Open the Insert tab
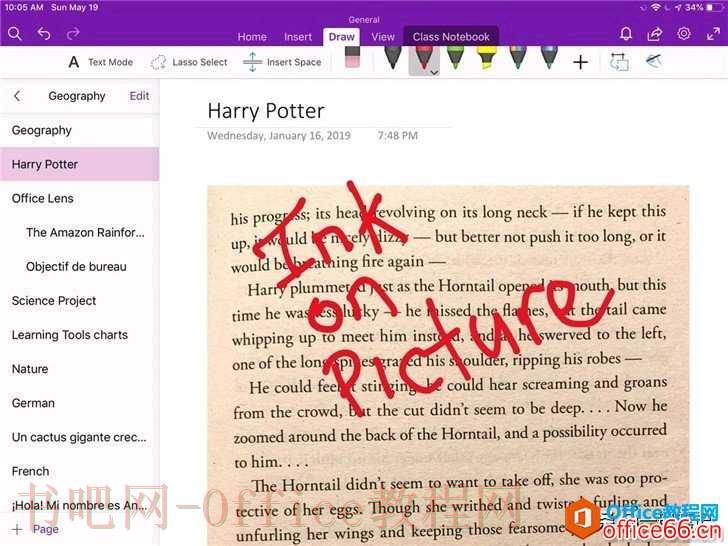728x546 pixels. click(298, 37)
